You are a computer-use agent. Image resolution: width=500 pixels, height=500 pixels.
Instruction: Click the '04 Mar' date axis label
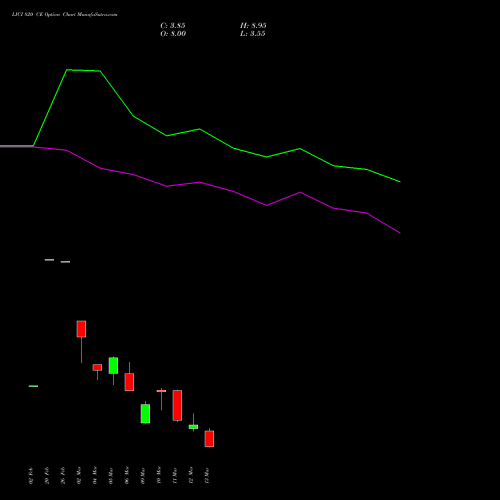point(95,476)
